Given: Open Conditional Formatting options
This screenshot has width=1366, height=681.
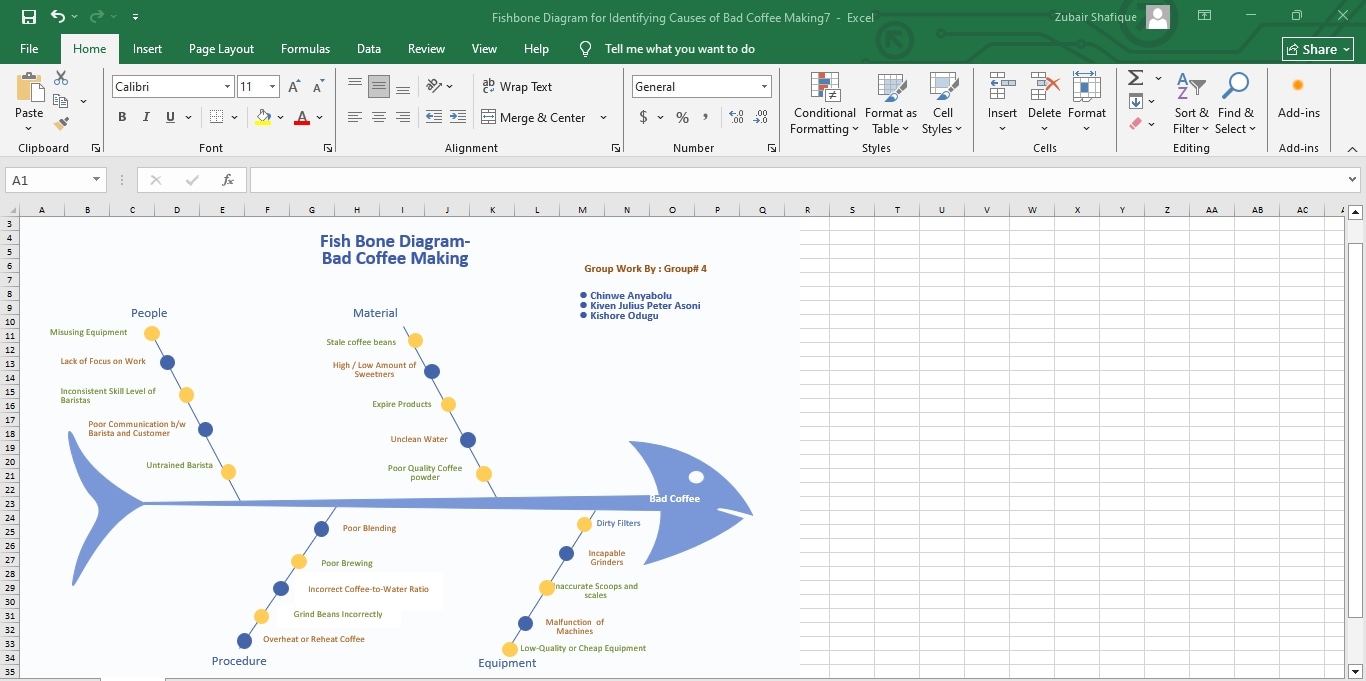Looking at the screenshot, I should [823, 105].
